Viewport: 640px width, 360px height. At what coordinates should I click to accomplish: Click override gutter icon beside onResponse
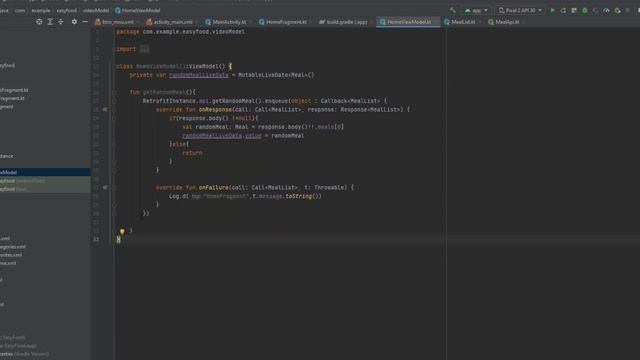click(105, 109)
